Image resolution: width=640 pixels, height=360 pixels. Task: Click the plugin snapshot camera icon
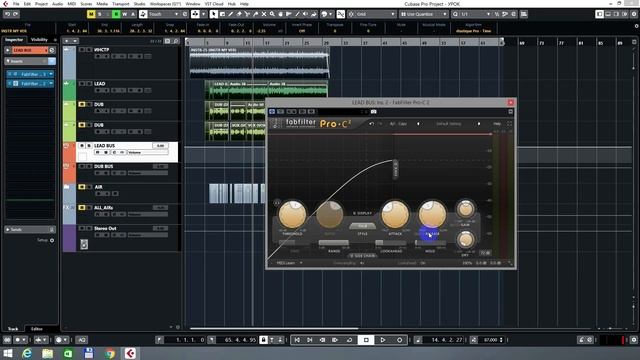373,112
